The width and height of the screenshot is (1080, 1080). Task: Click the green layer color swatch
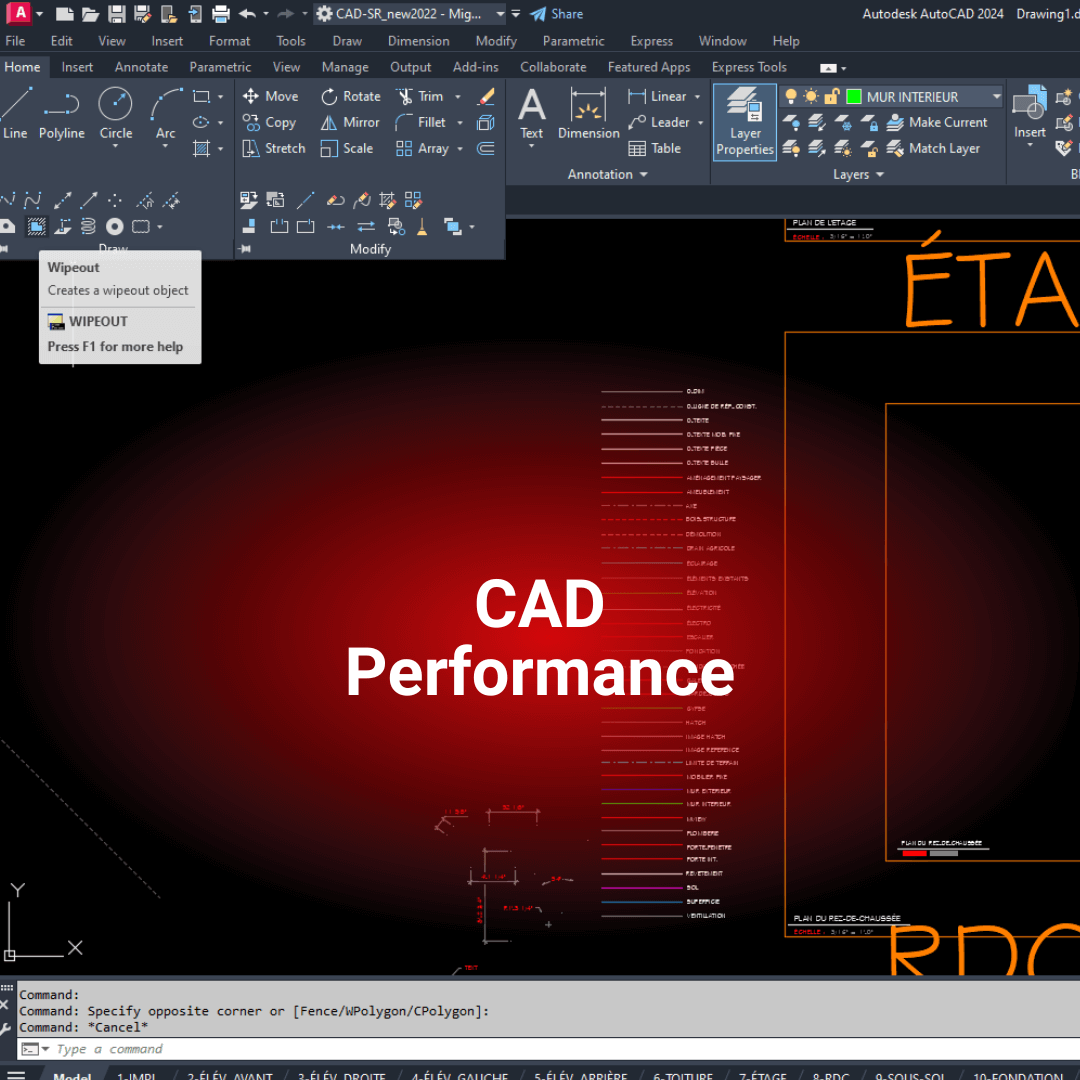853,96
